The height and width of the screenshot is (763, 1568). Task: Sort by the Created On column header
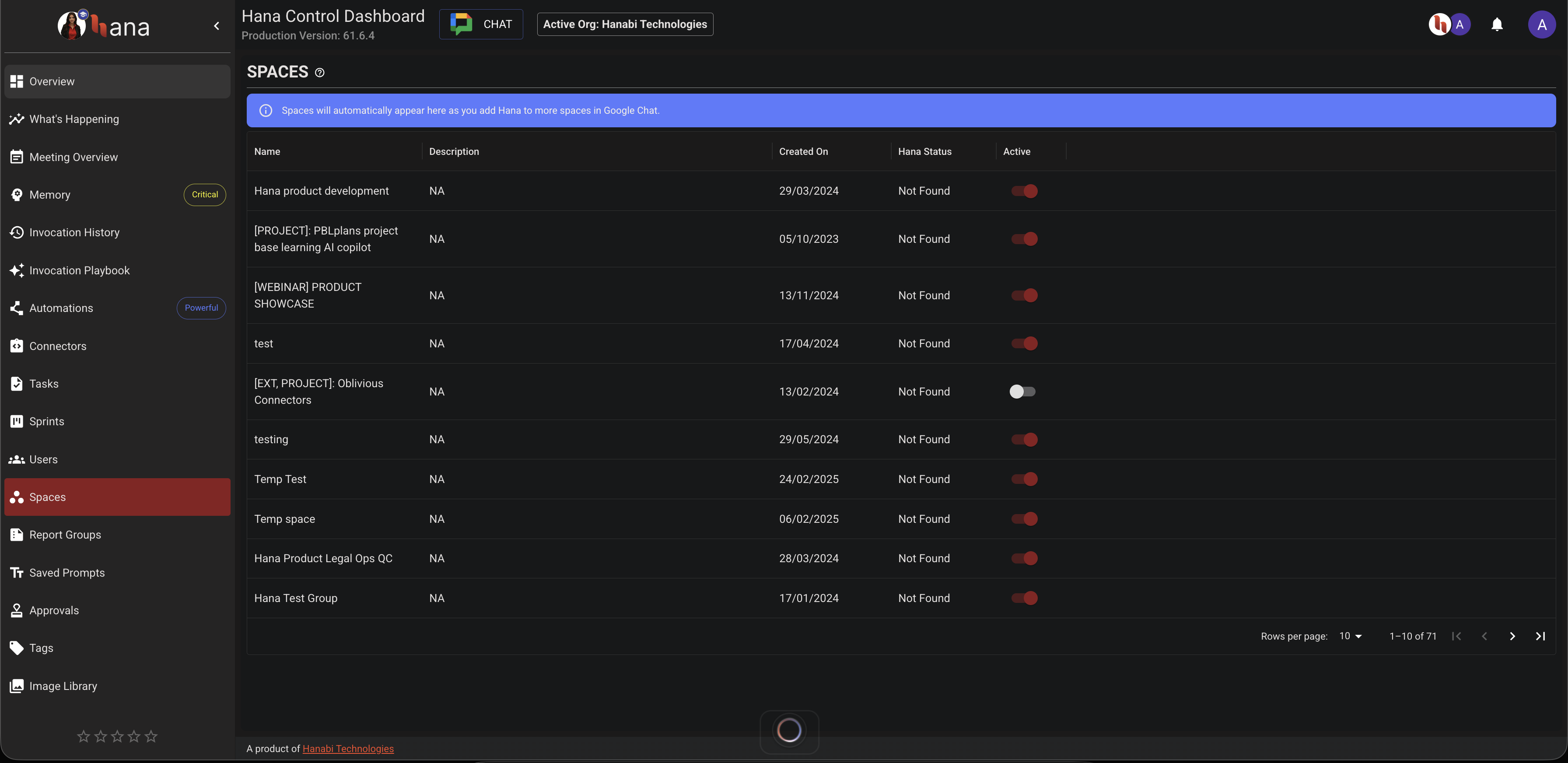(803, 151)
